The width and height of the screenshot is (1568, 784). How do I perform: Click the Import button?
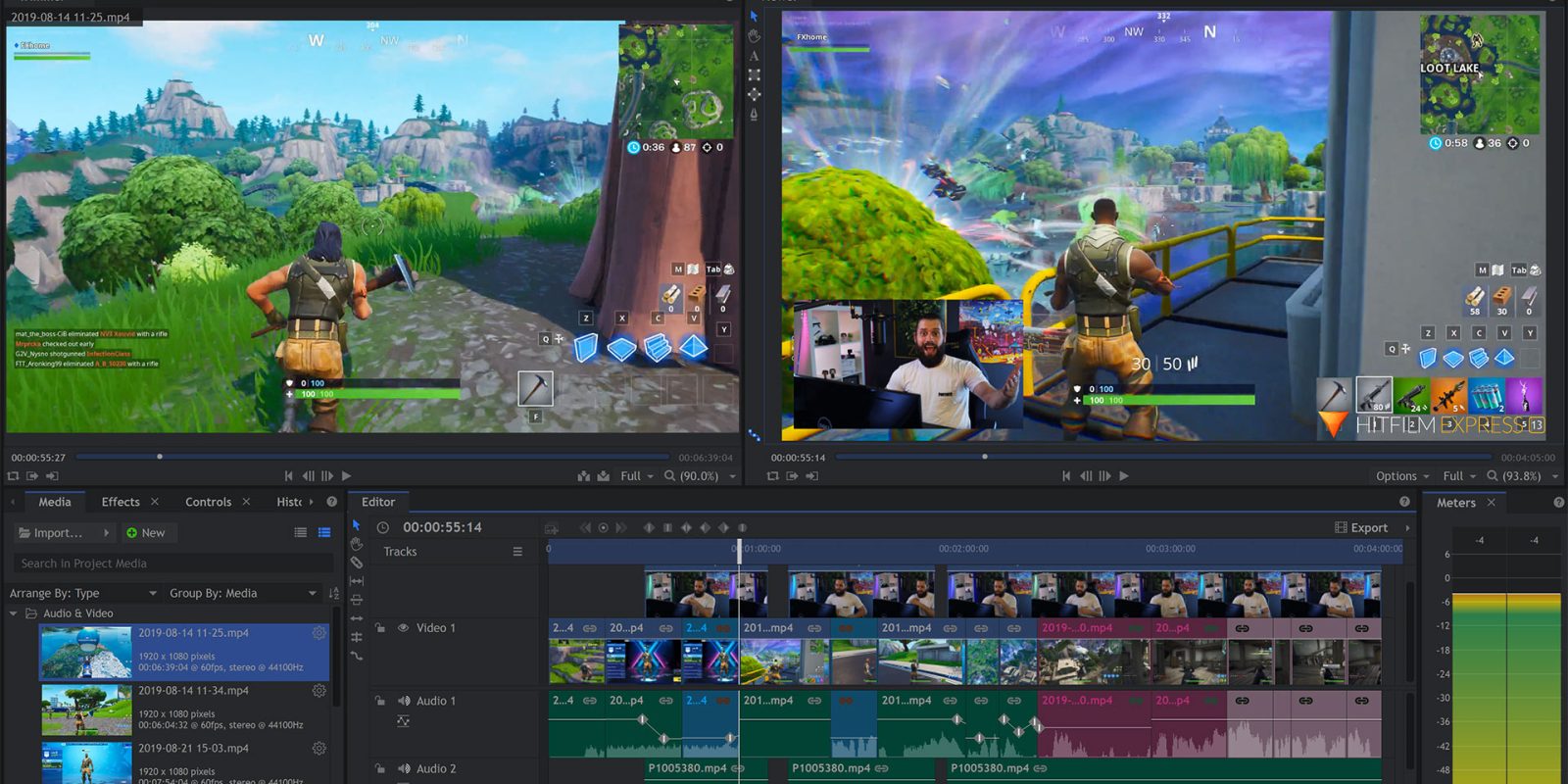[x=58, y=533]
